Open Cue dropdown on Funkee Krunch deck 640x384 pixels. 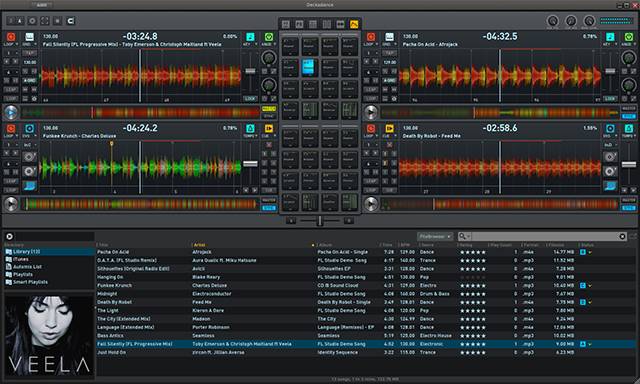tap(269, 136)
